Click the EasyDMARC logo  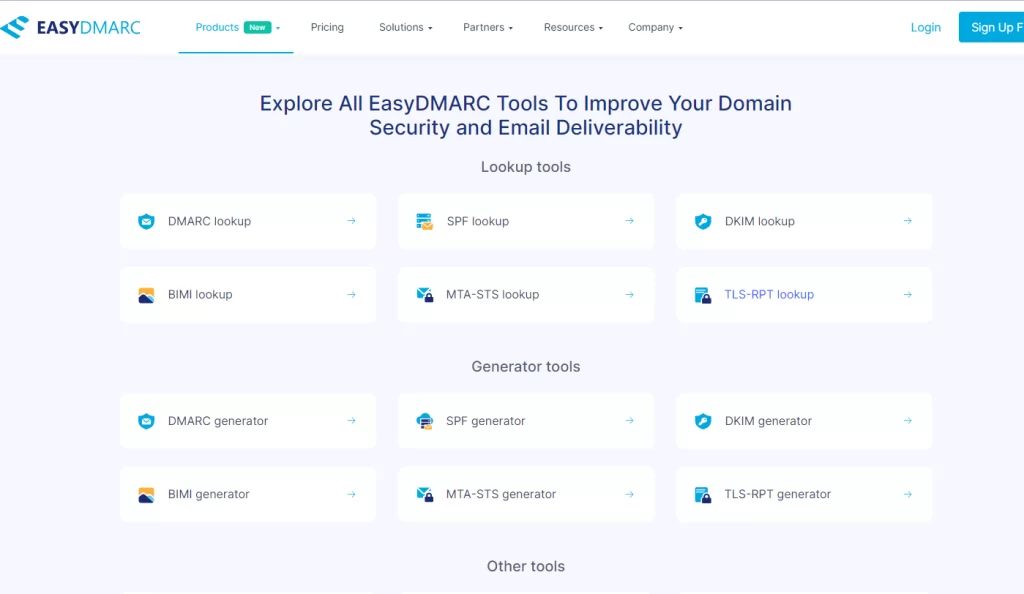[x=71, y=27]
